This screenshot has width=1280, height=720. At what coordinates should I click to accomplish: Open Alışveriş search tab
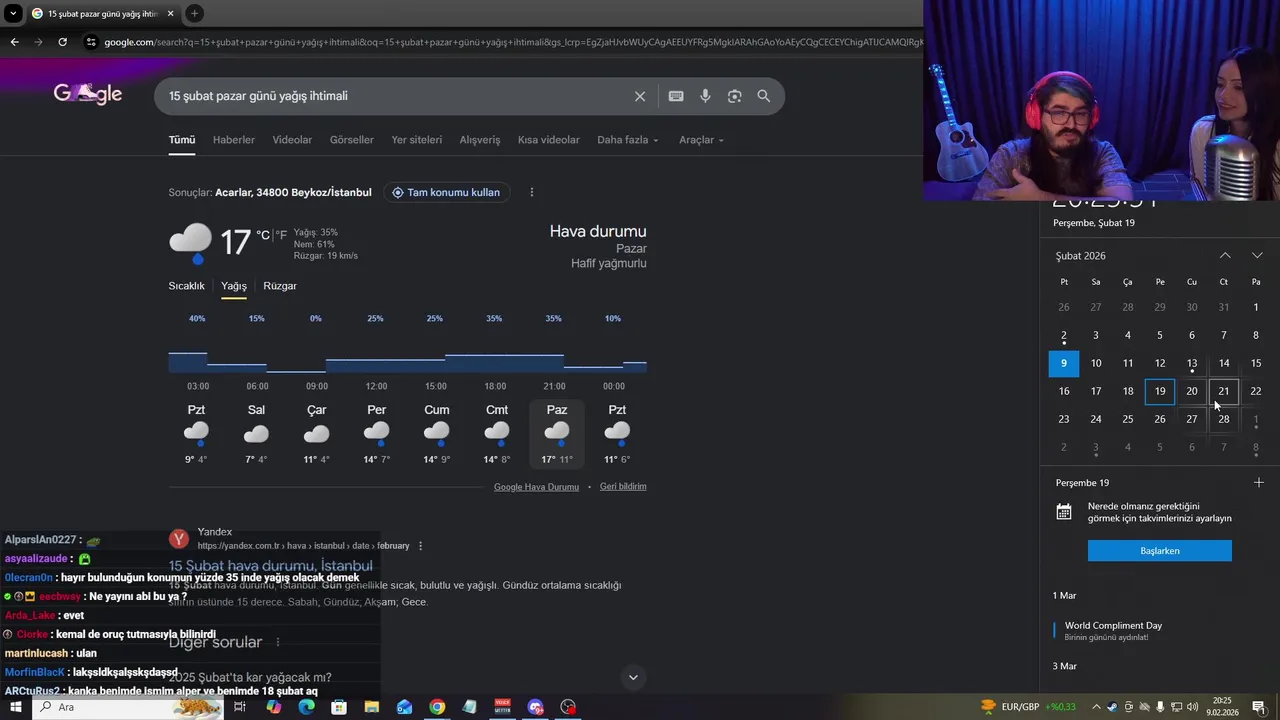tap(480, 140)
